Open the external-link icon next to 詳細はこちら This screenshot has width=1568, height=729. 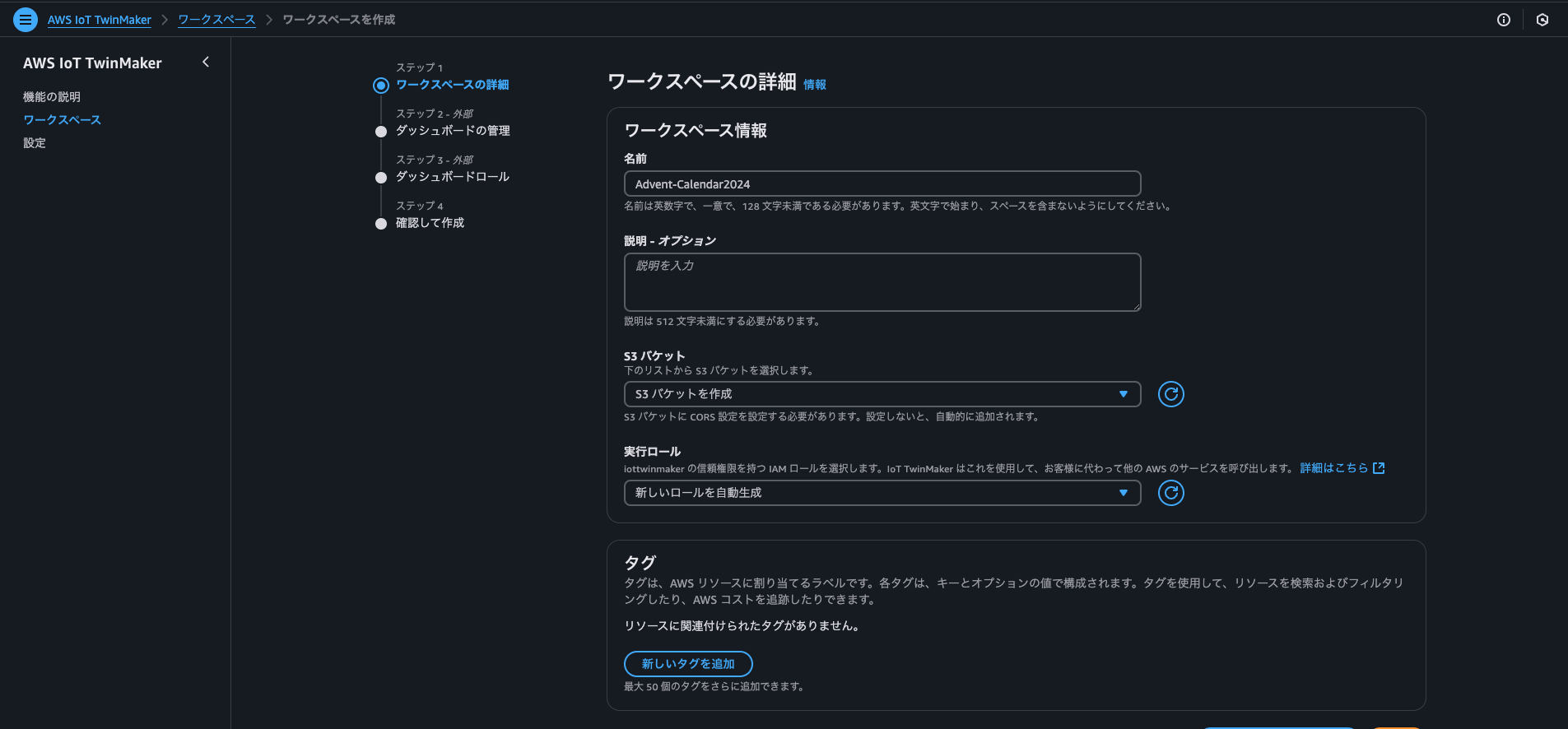[1379, 468]
